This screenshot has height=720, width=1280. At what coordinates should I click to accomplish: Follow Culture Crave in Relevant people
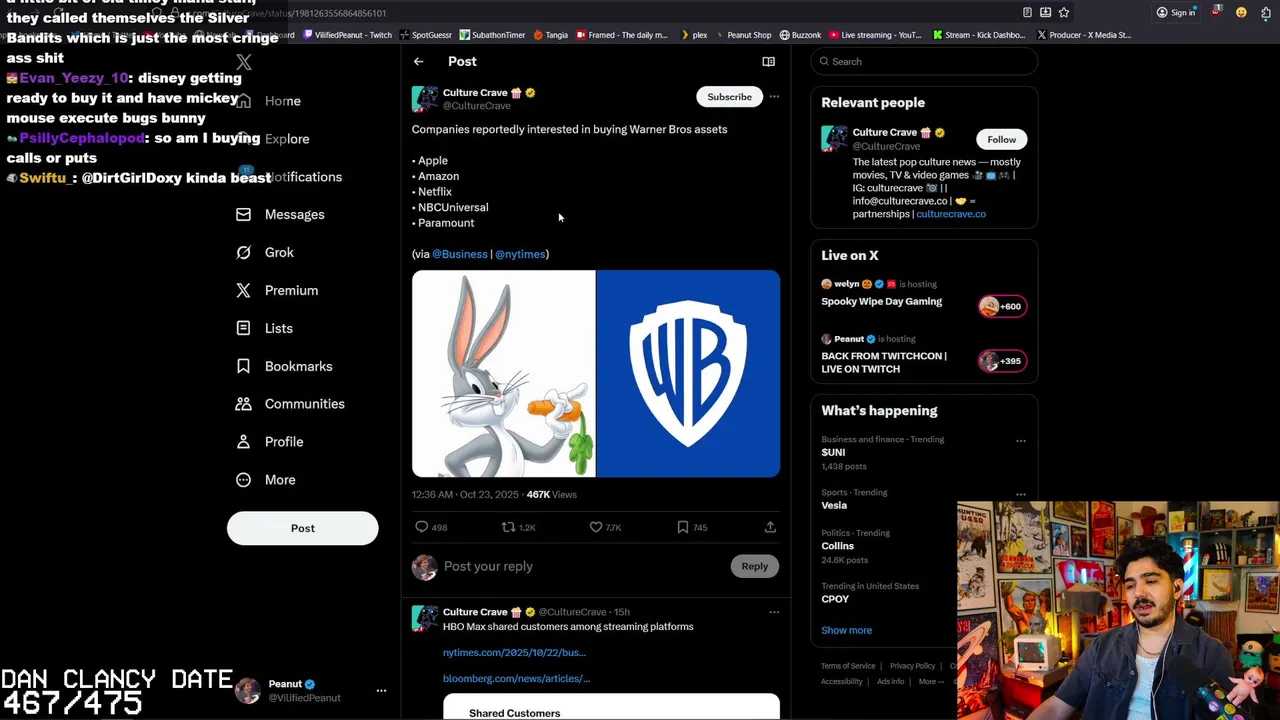click(1001, 140)
